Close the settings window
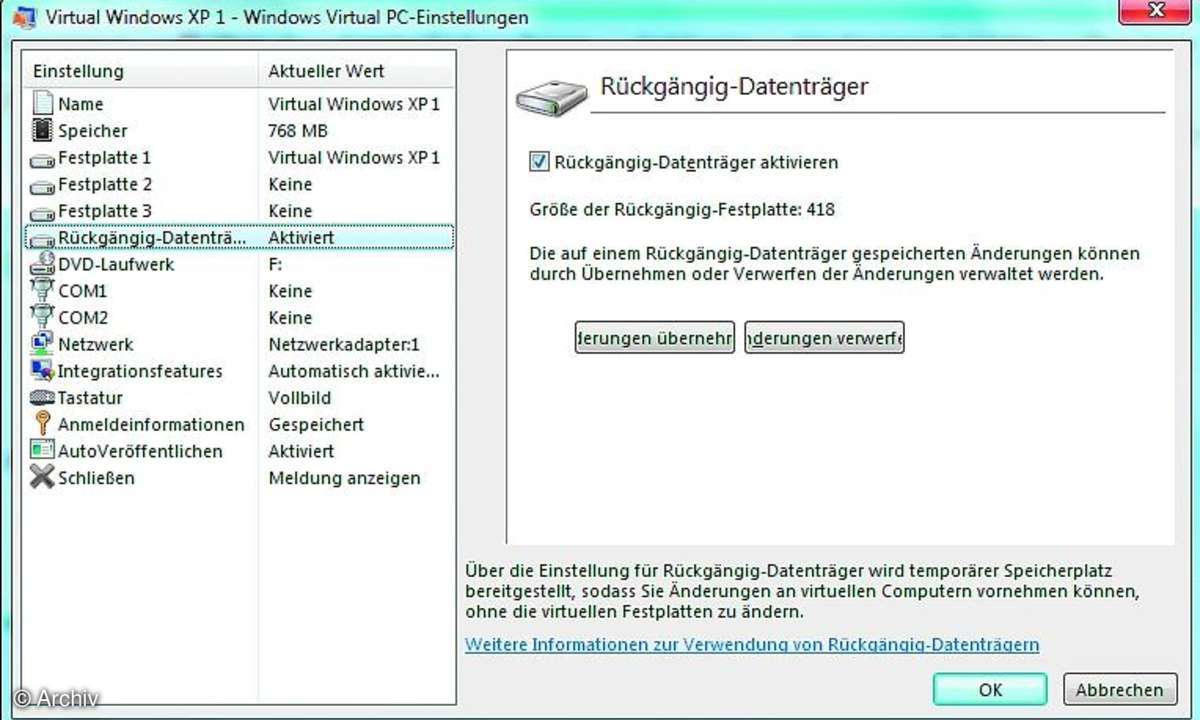 pos(1155,10)
